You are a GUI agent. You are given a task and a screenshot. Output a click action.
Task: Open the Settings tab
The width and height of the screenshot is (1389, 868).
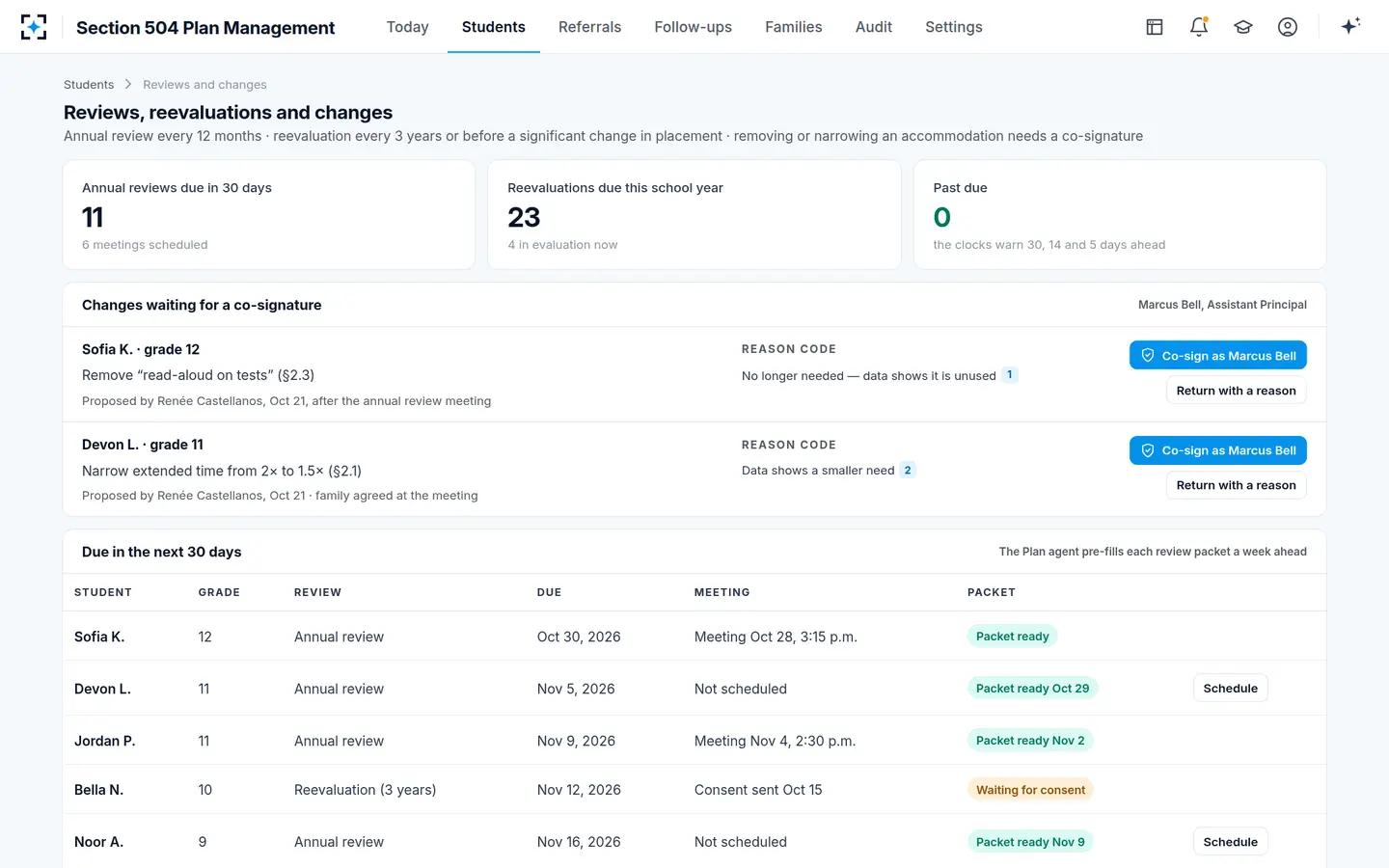[953, 27]
